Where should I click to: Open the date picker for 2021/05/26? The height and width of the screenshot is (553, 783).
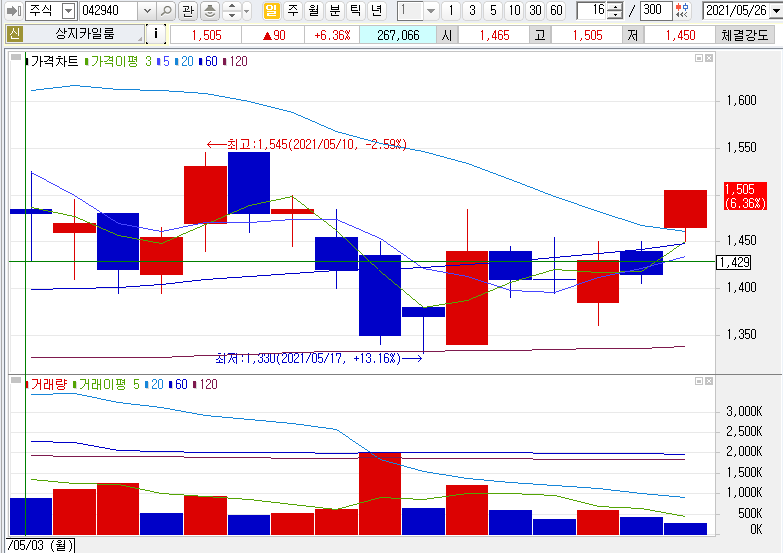pos(777,10)
